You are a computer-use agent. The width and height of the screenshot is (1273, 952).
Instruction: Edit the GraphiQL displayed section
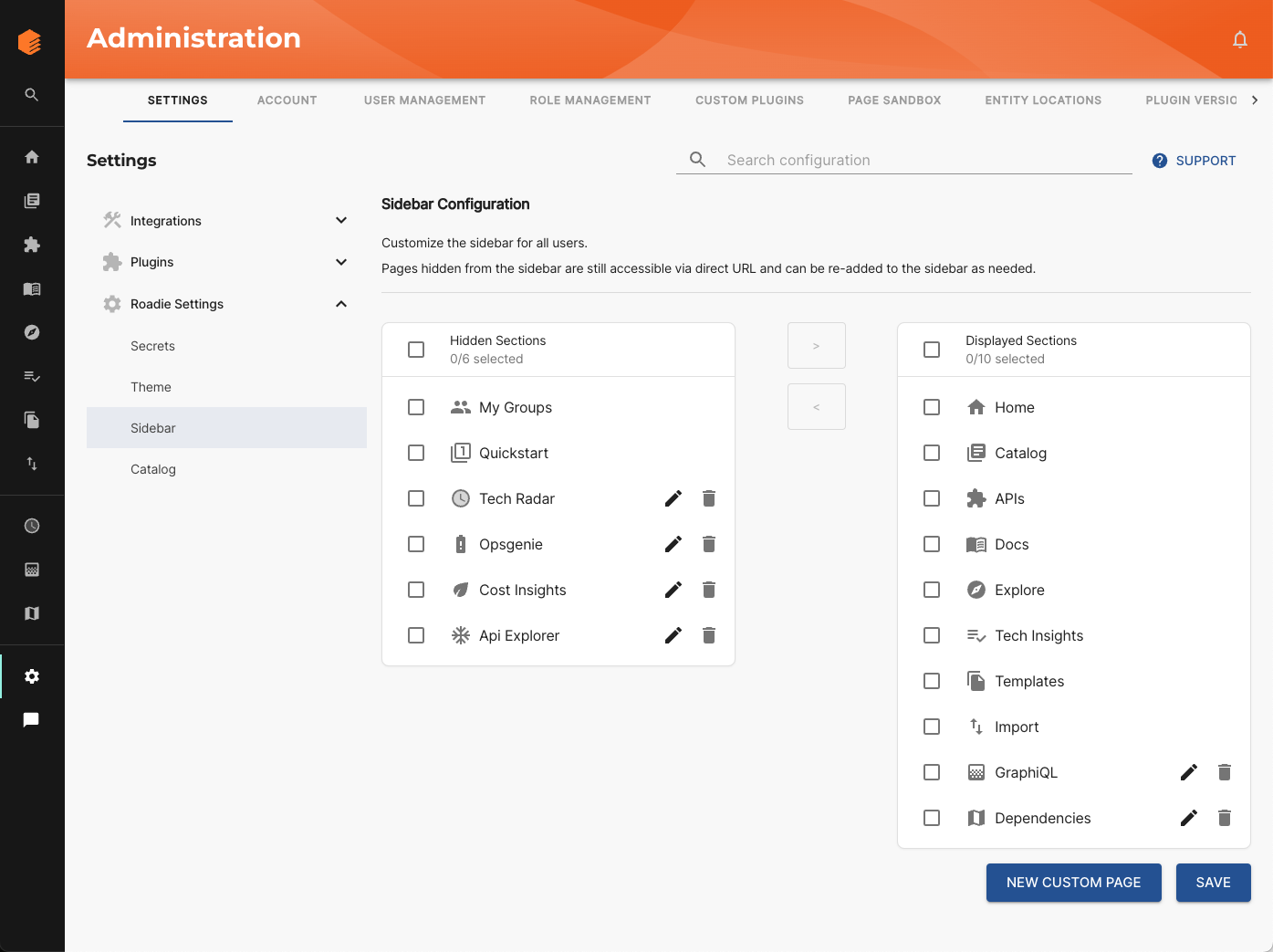[1189, 772]
